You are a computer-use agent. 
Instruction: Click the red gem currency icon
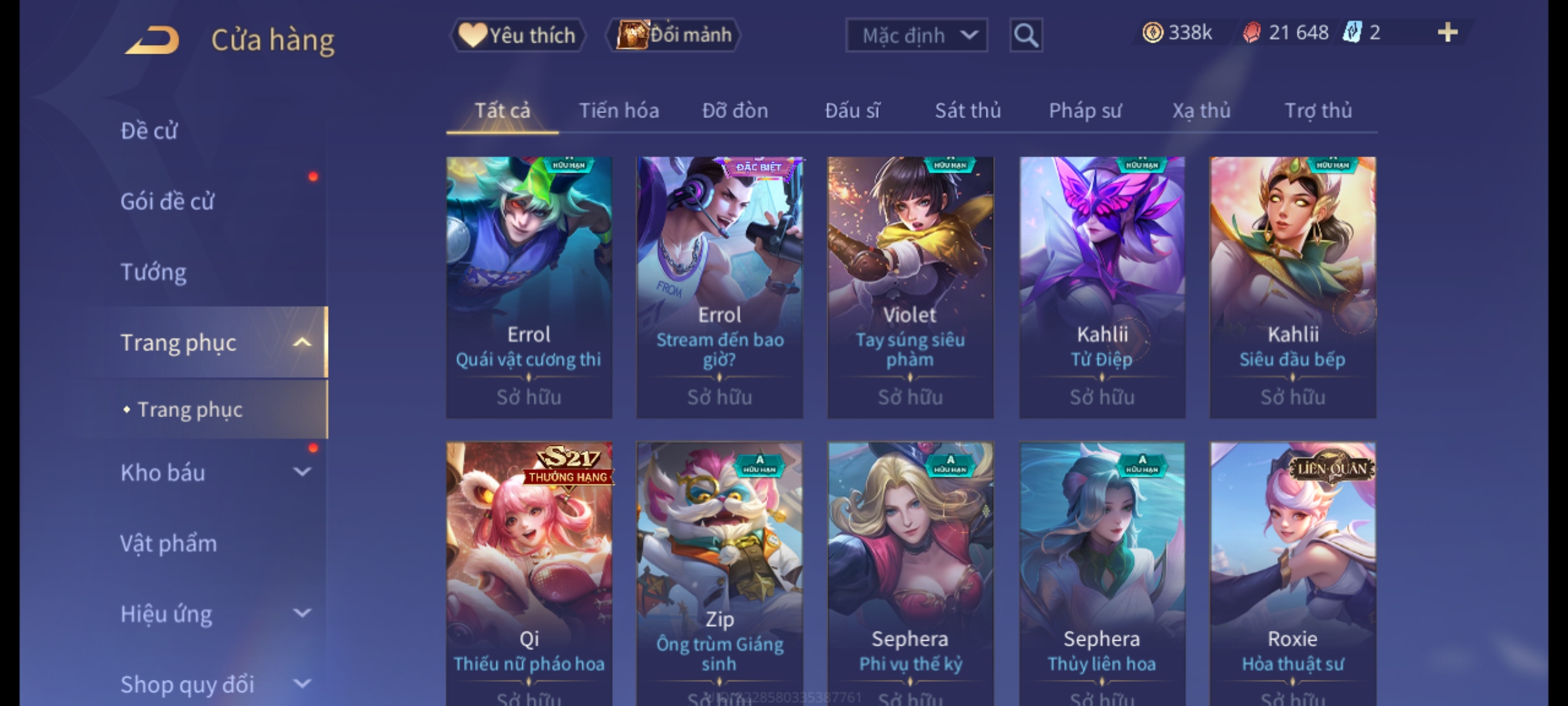click(1252, 33)
